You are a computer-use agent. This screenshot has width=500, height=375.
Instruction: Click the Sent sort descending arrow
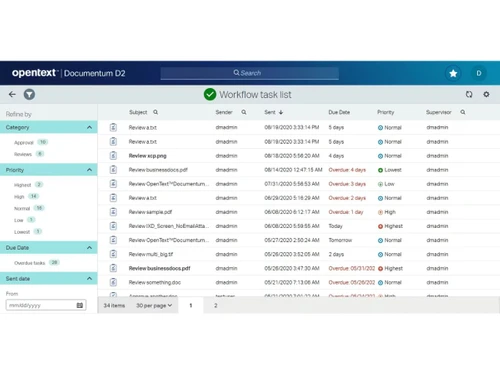(281, 112)
